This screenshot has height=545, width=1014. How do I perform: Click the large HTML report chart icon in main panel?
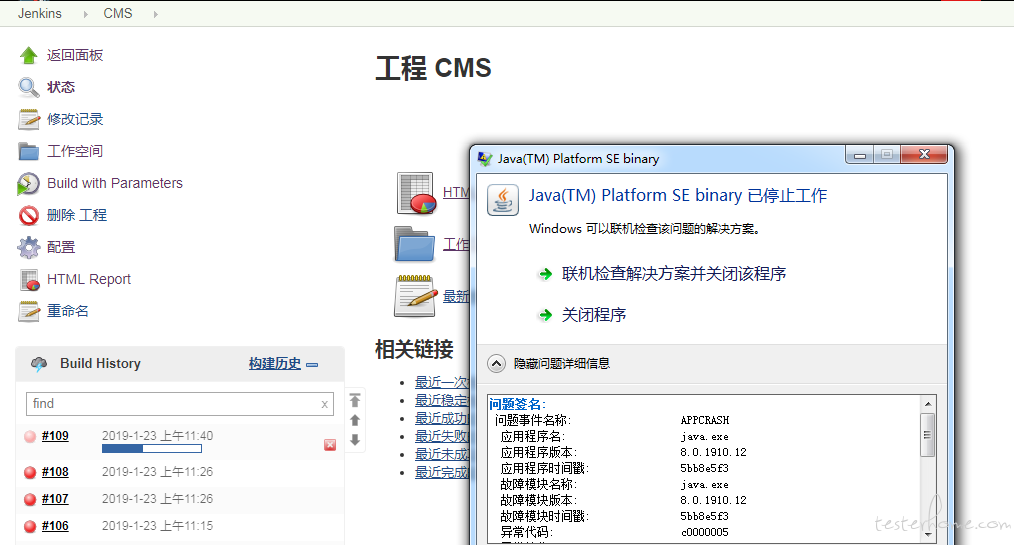point(416,193)
